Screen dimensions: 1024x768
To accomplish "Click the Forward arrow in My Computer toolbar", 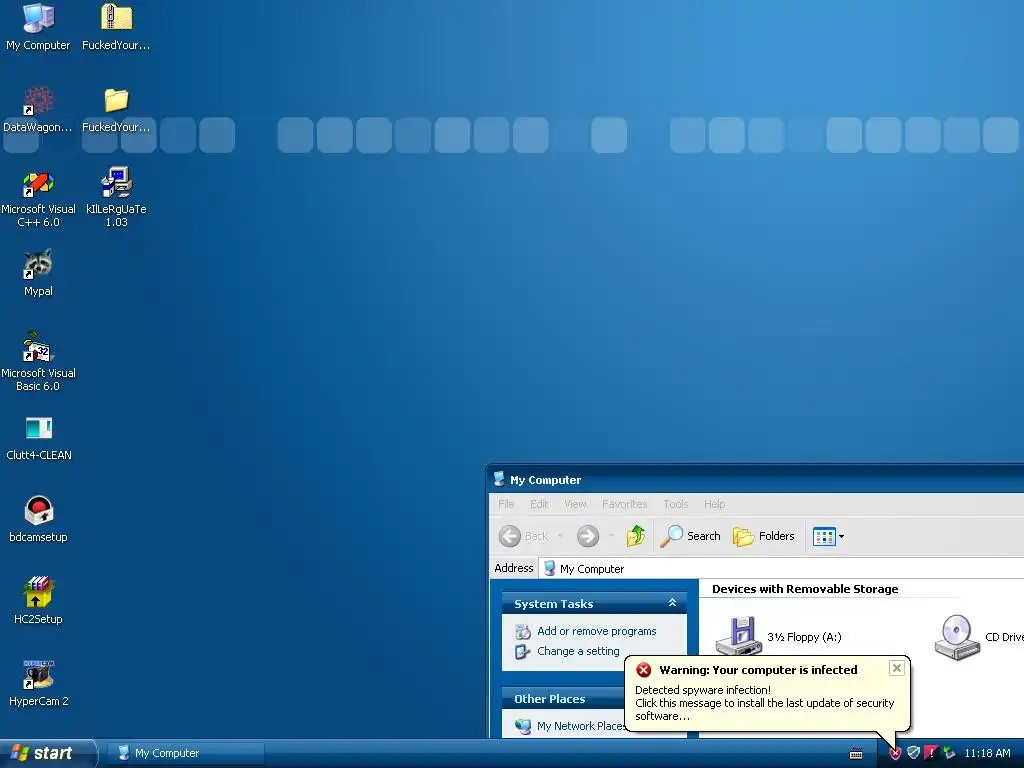I will pyautogui.click(x=588, y=536).
